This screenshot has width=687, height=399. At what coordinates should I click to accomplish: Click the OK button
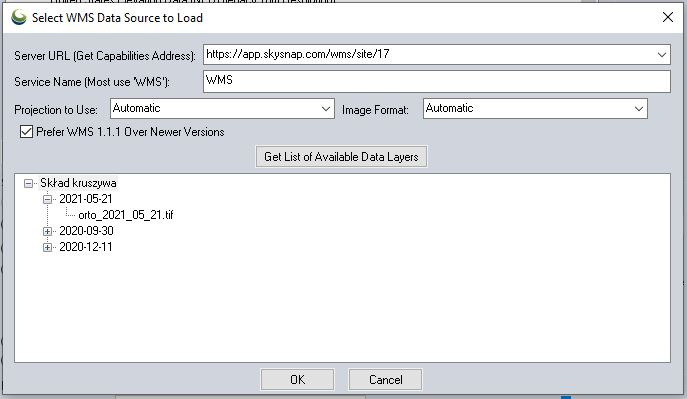297,379
